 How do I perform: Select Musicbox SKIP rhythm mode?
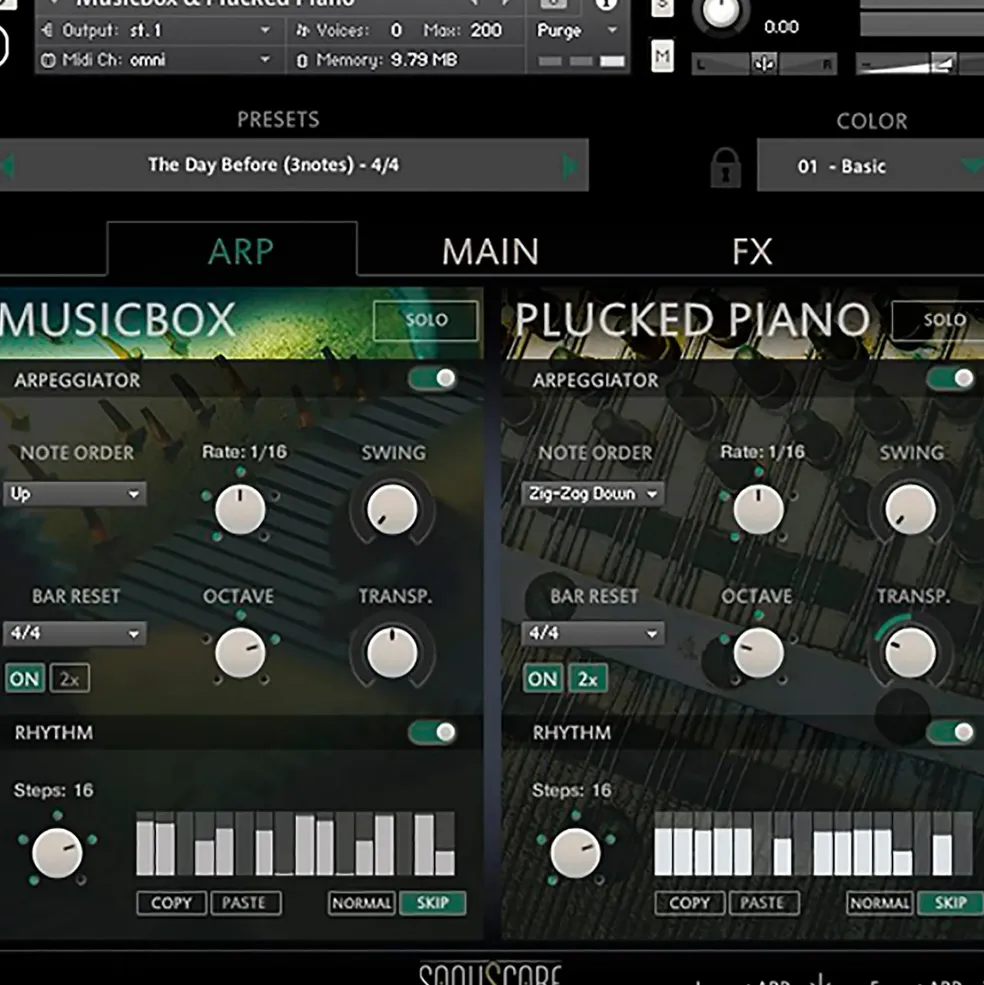coord(432,903)
